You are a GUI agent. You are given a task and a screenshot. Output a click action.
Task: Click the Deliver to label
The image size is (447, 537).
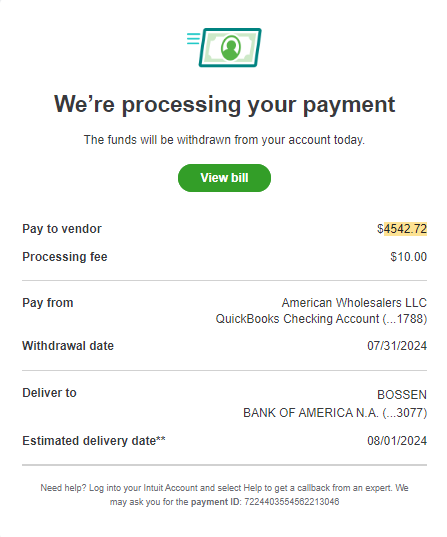tap(49, 393)
